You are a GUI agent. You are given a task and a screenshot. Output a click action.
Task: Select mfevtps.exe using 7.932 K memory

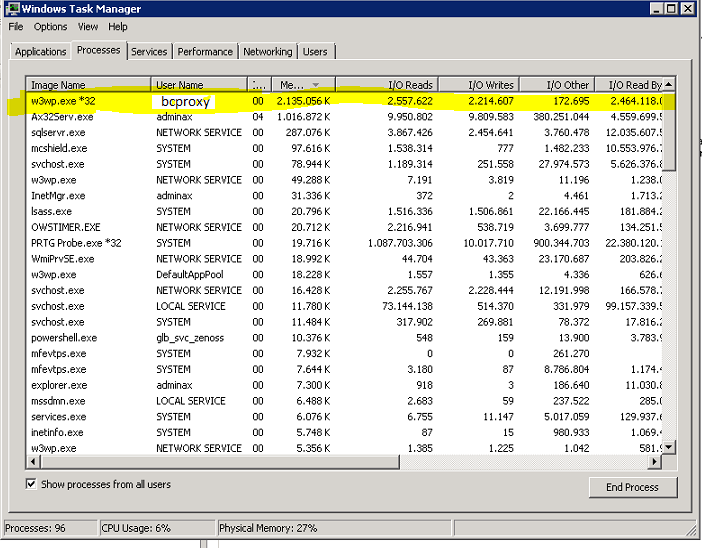point(344,353)
